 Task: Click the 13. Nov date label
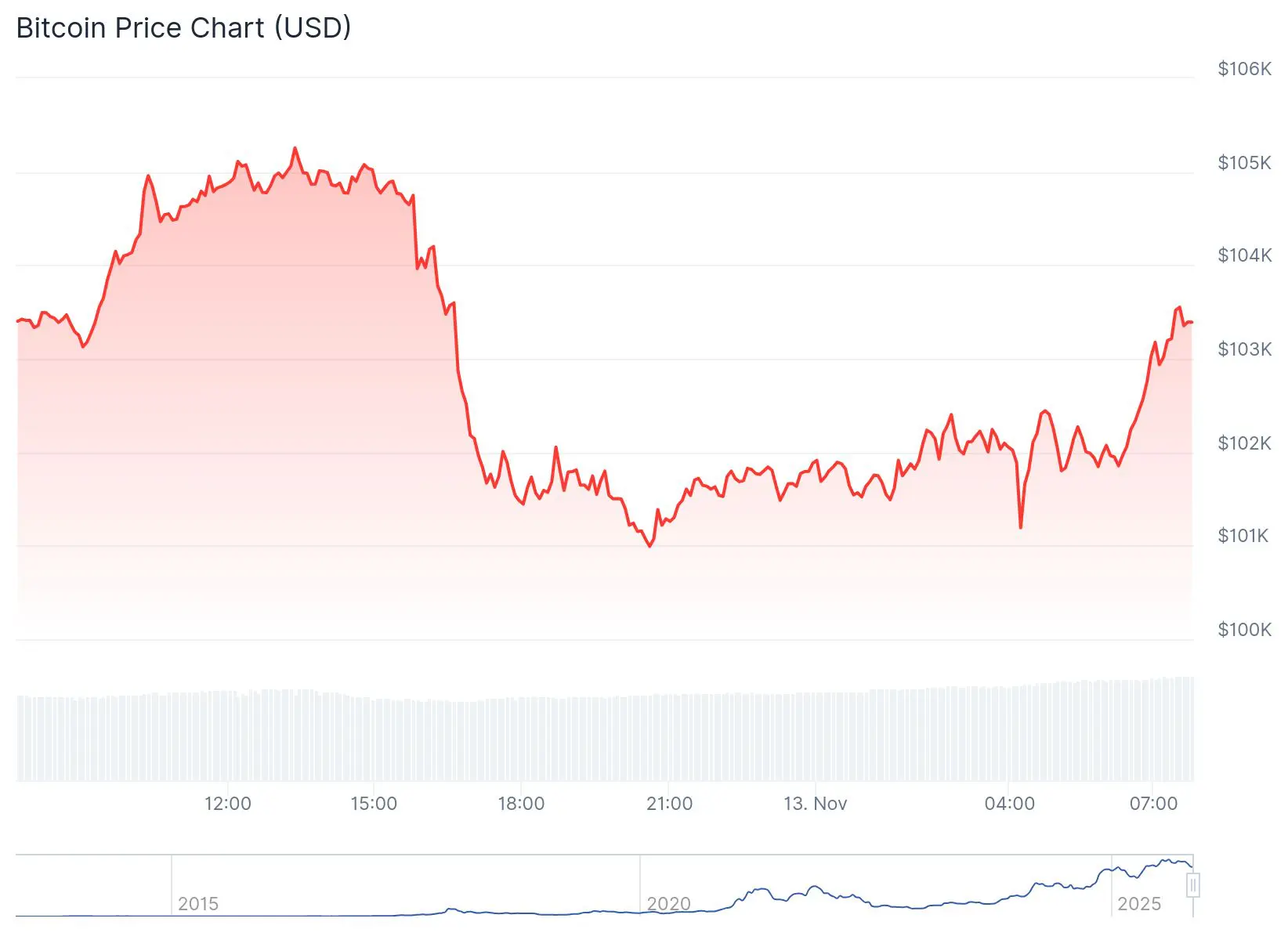815,804
